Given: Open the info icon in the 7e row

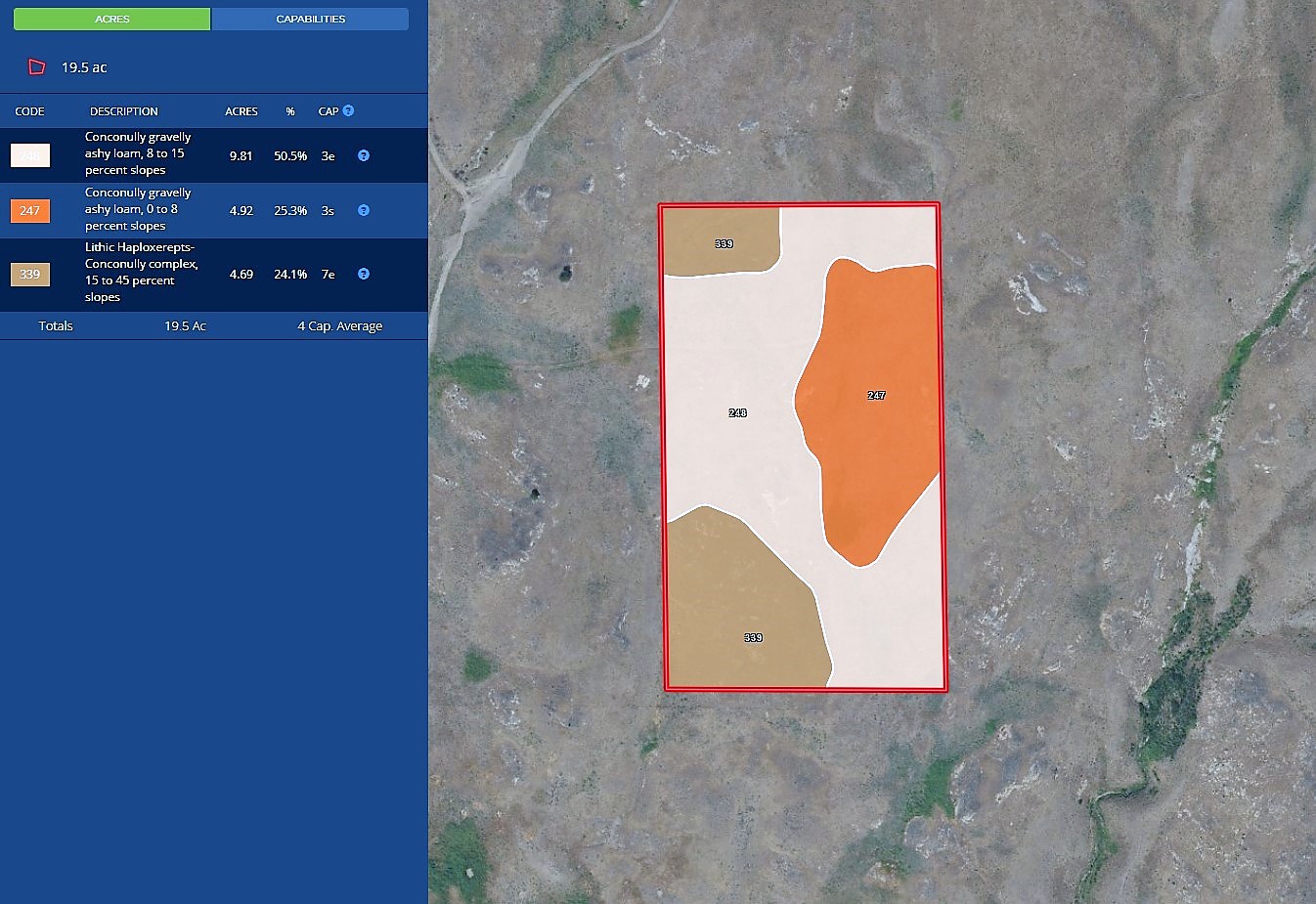Looking at the screenshot, I should (364, 275).
